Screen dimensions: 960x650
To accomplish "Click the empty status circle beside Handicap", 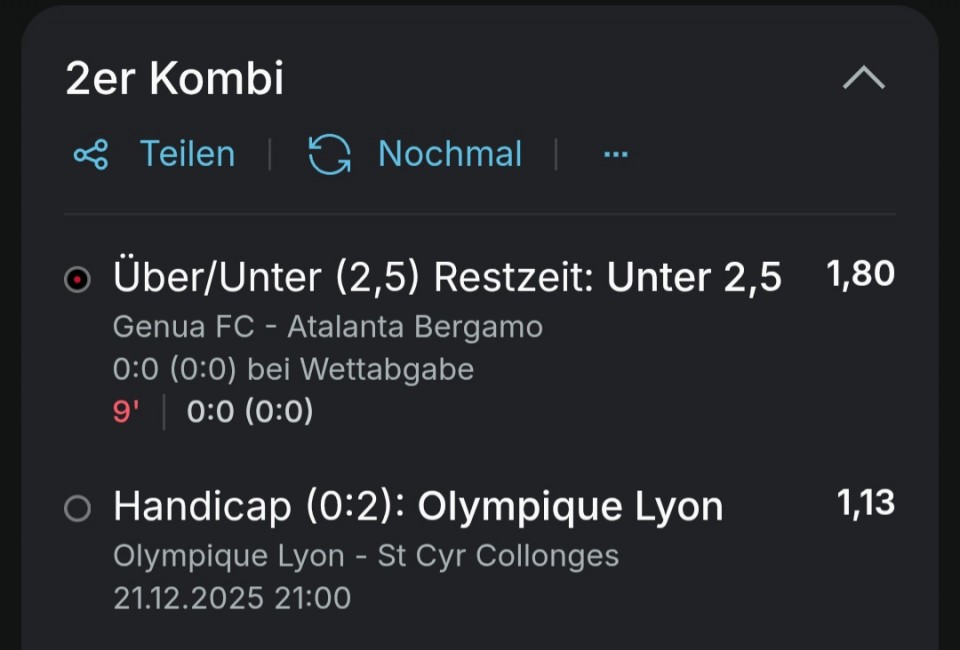I will click(x=77, y=509).
